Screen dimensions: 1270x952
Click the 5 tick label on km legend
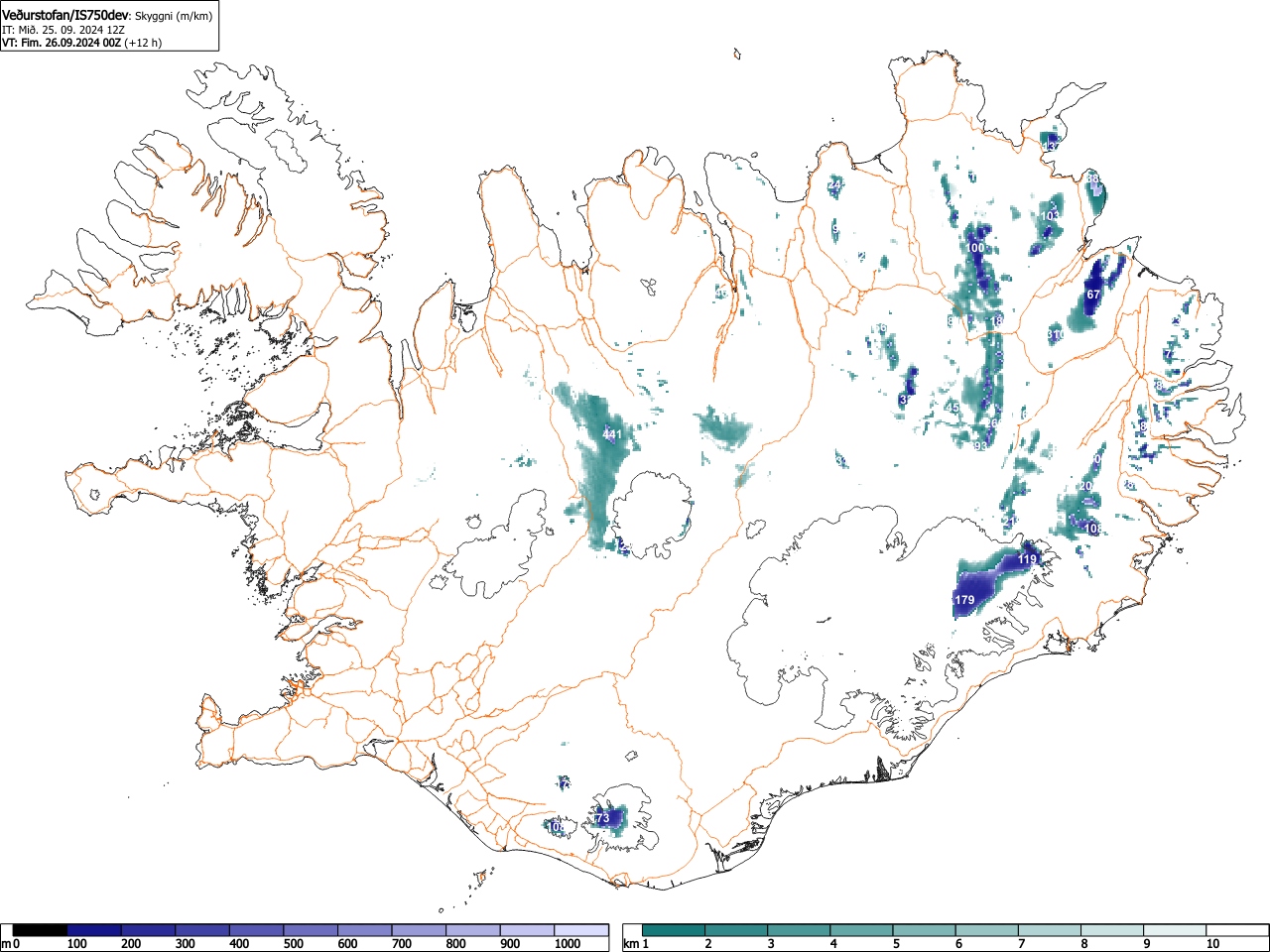pyautogui.click(x=896, y=944)
